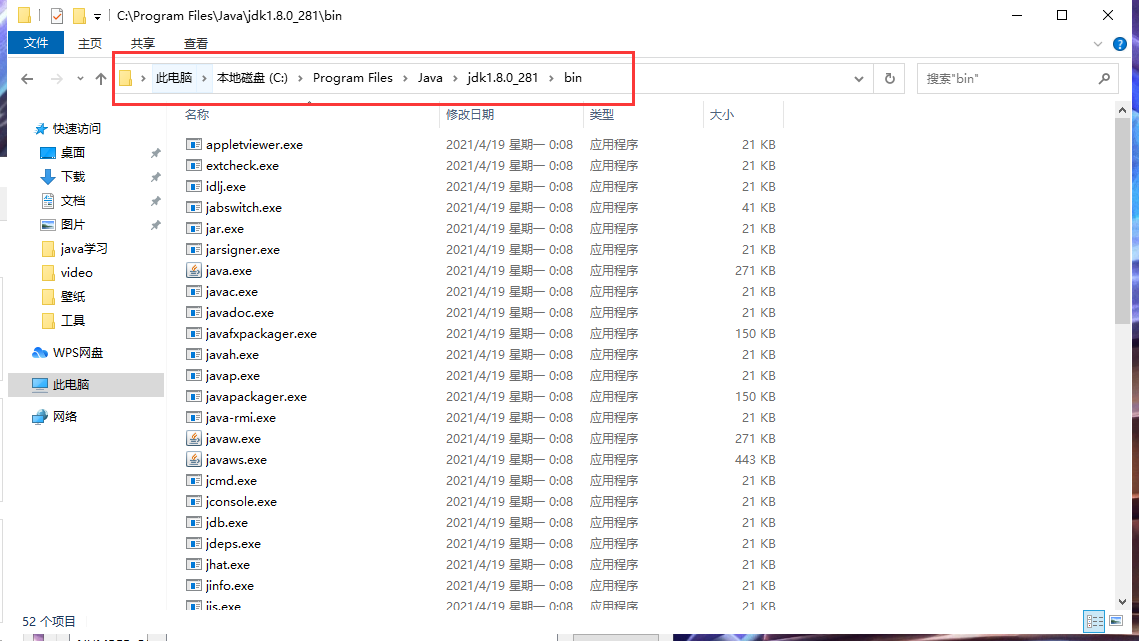Select the jconsole.exe file name
Image resolution: width=1139 pixels, height=641 pixels.
[x=241, y=501]
